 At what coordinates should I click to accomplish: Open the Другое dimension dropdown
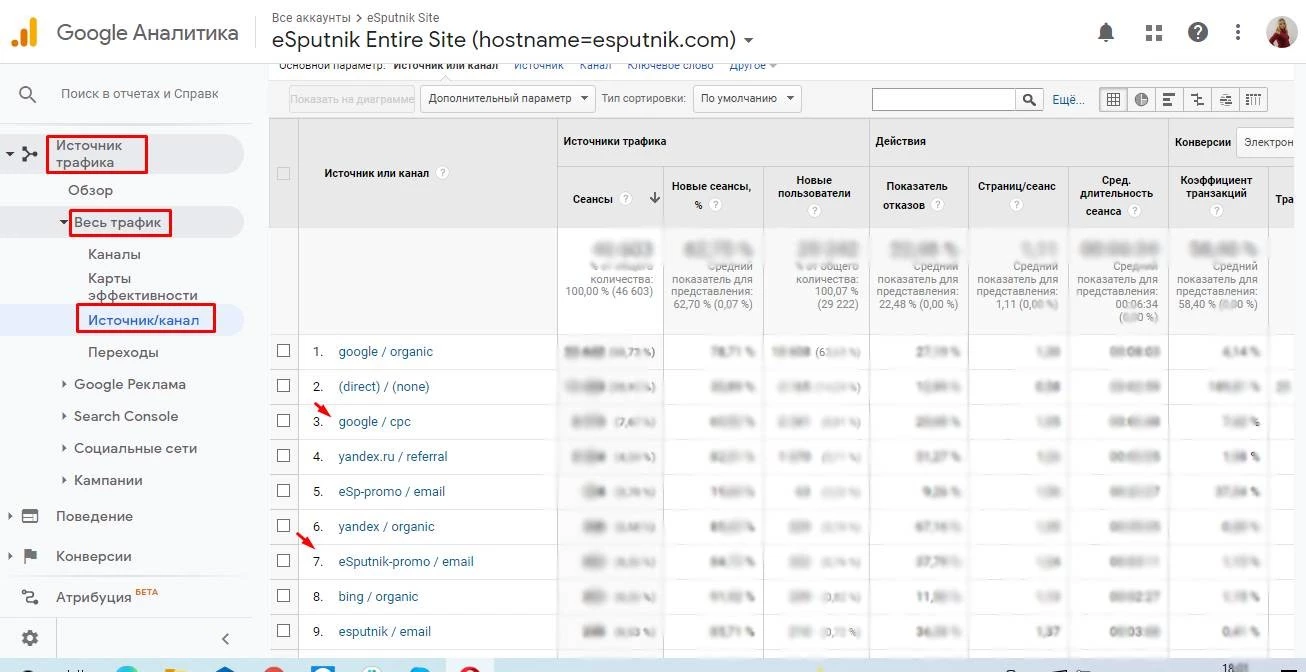point(753,66)
